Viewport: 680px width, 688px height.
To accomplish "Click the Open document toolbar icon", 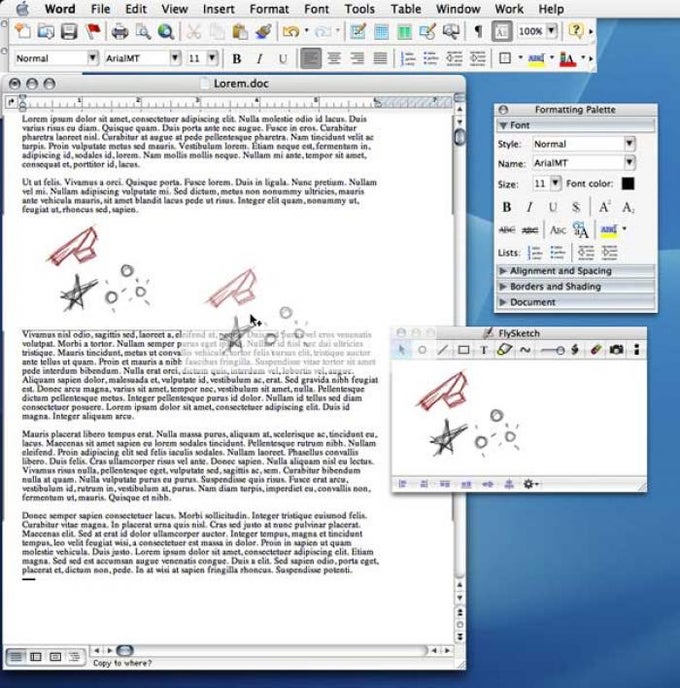I will point(46,31).
